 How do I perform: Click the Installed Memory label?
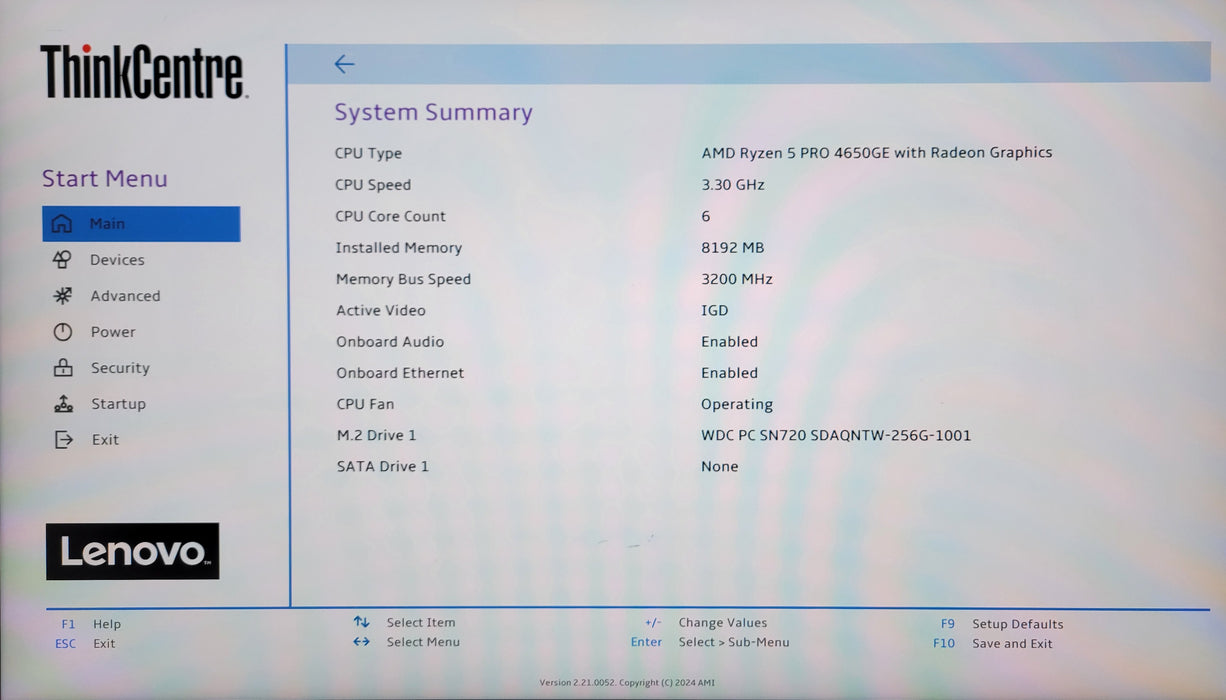(399, 248)
